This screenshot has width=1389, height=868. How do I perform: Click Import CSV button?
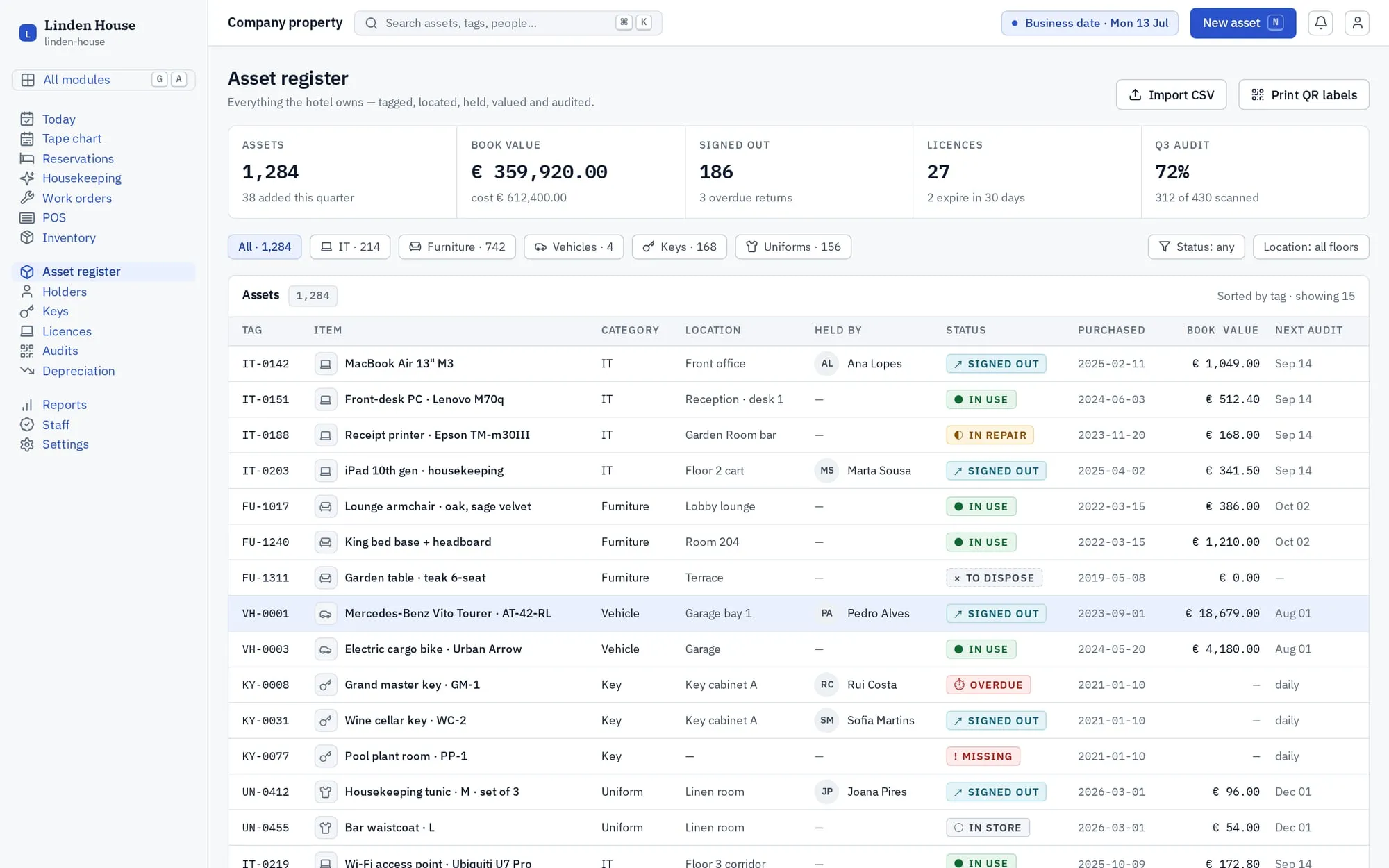point(1171,95)
